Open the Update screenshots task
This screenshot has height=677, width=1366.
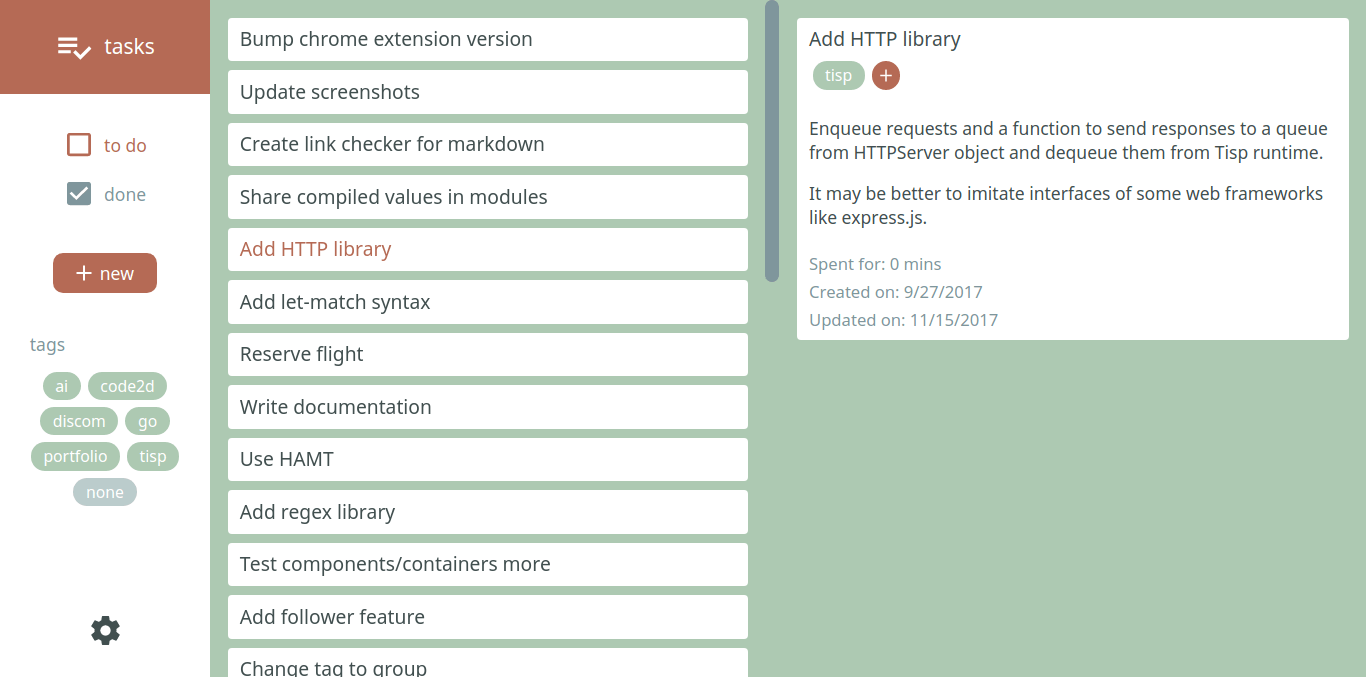488,92
